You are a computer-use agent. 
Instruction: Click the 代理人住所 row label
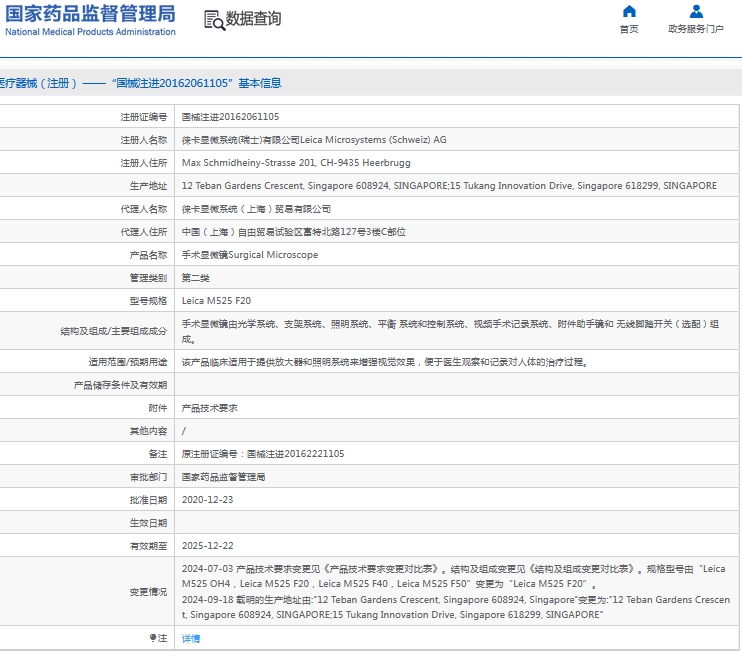(144, 232)
